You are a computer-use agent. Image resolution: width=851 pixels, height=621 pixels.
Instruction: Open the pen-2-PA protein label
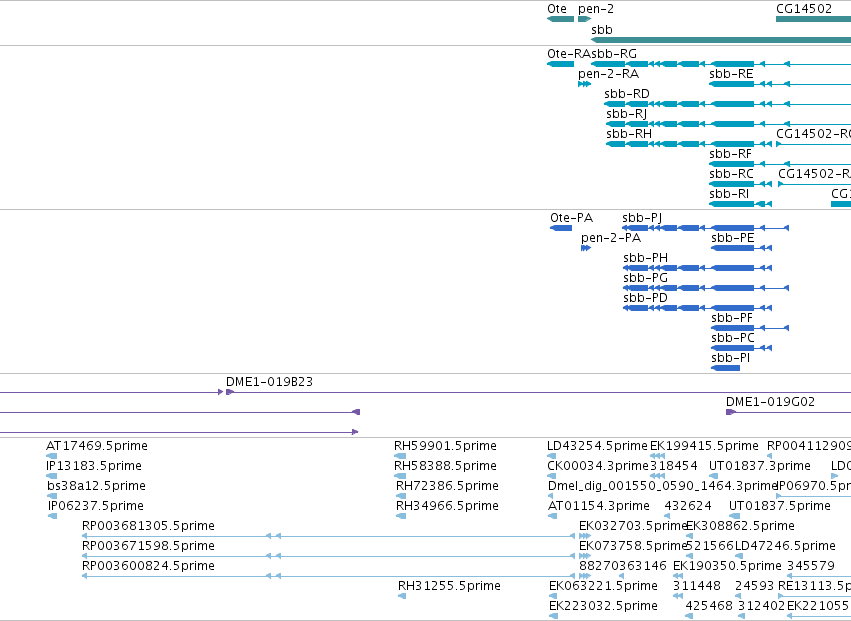tap(611, 238)
